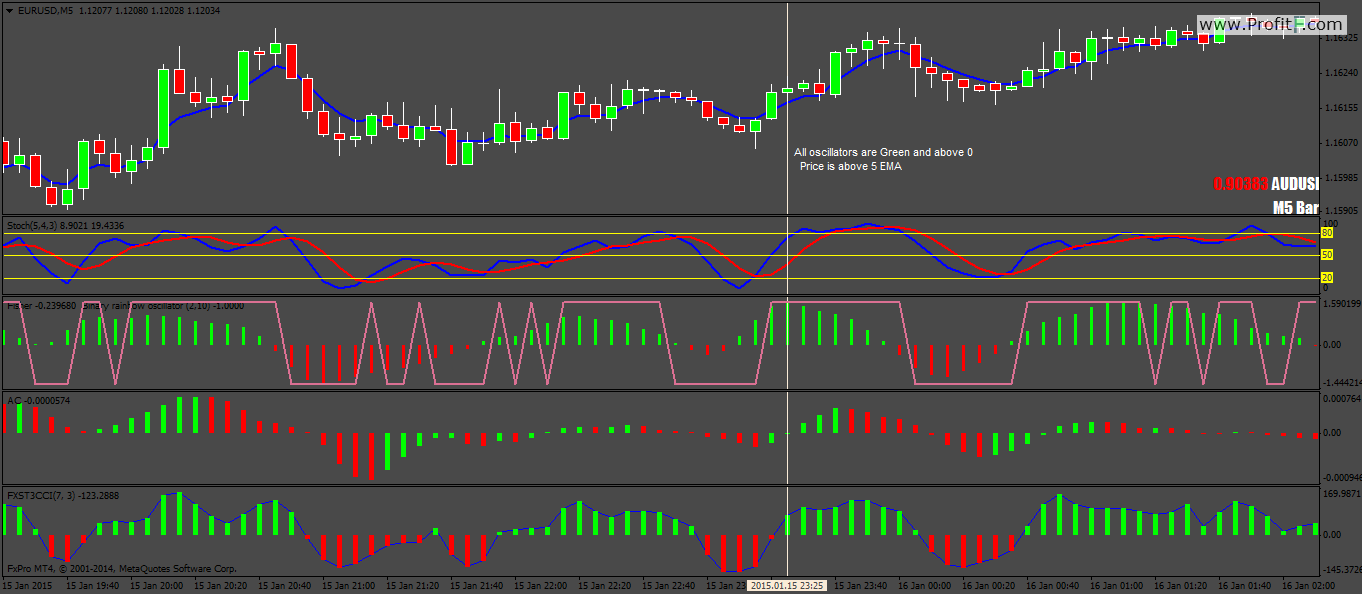Click the '15 Jan 20:20' time label
Image resolution: width=1362 pixels, height=594 pixels.
coord(220,585)
